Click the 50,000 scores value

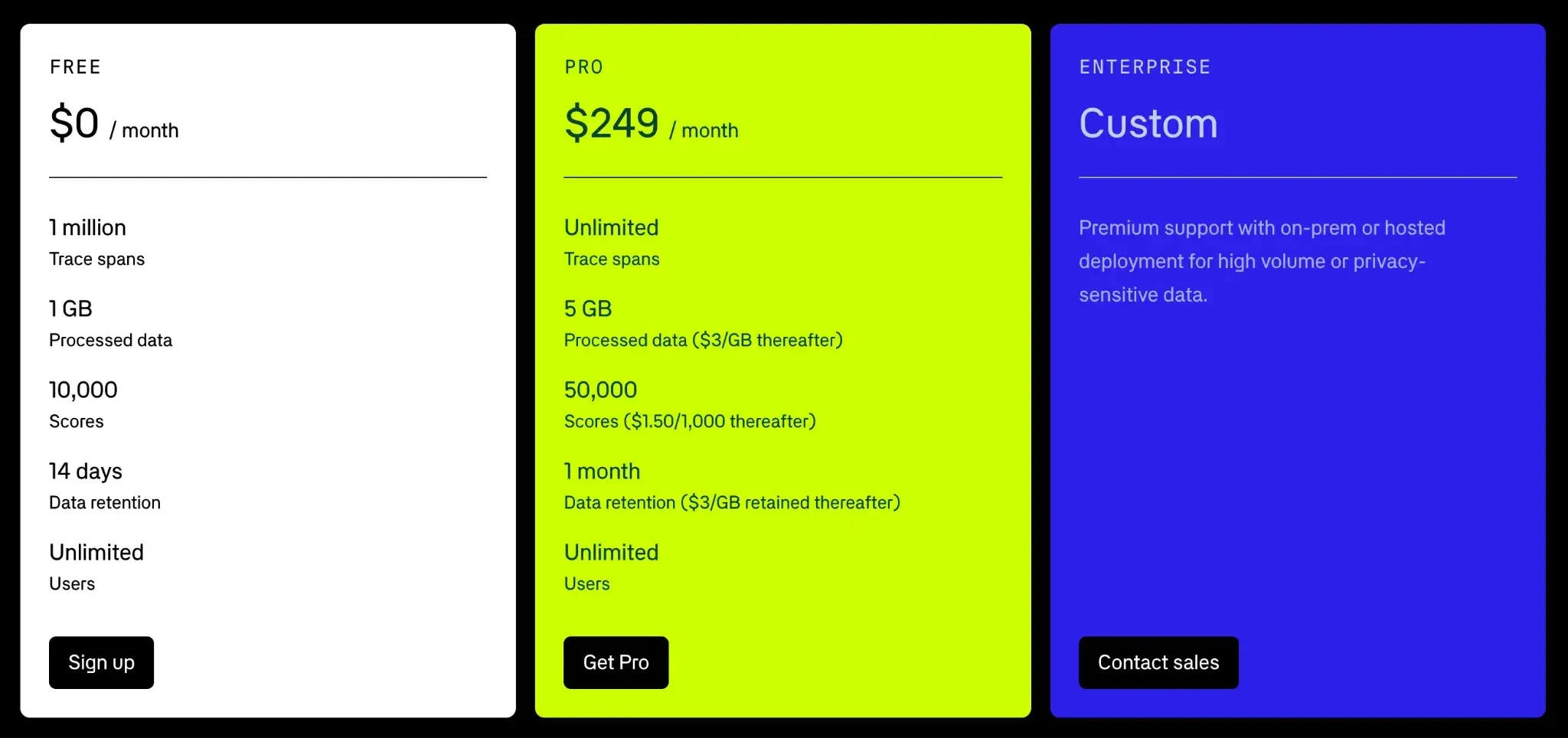pyautogui.click(x=600, y=390)
